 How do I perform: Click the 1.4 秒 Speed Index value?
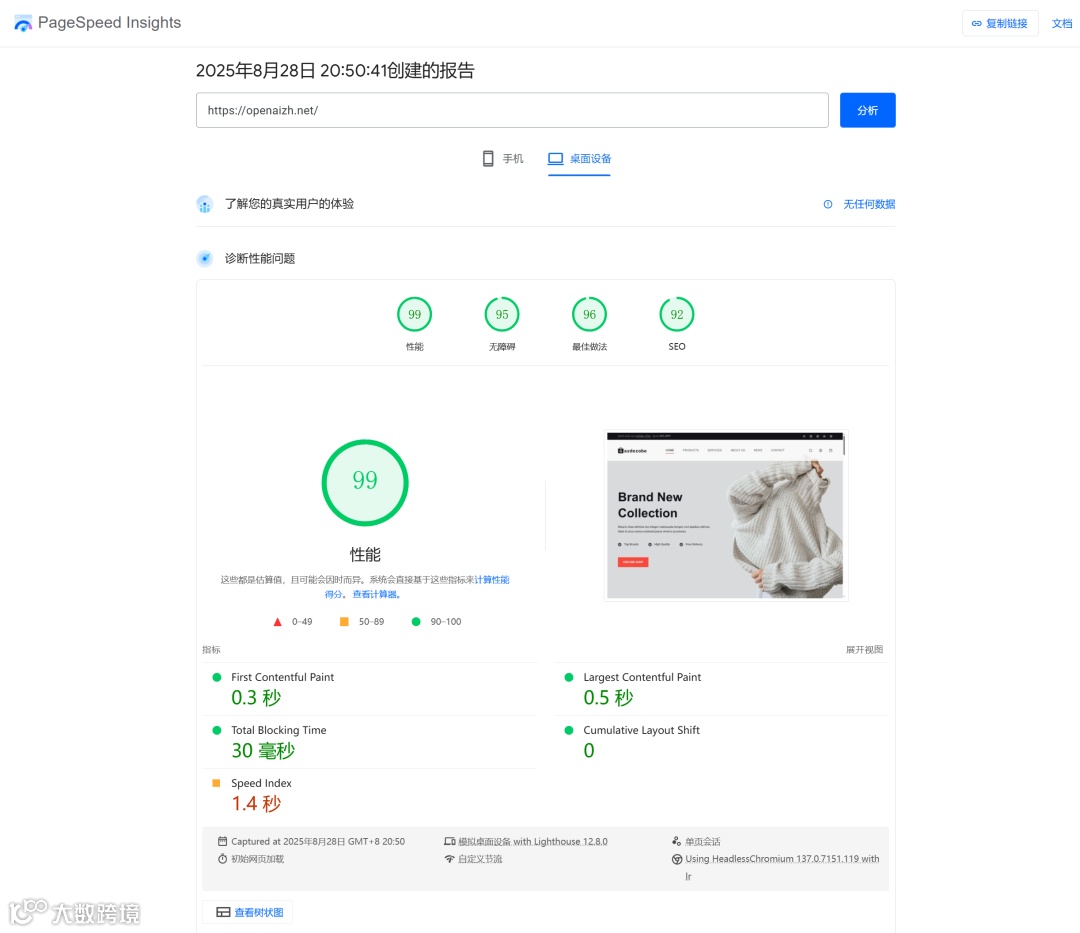tap(256, 804)
